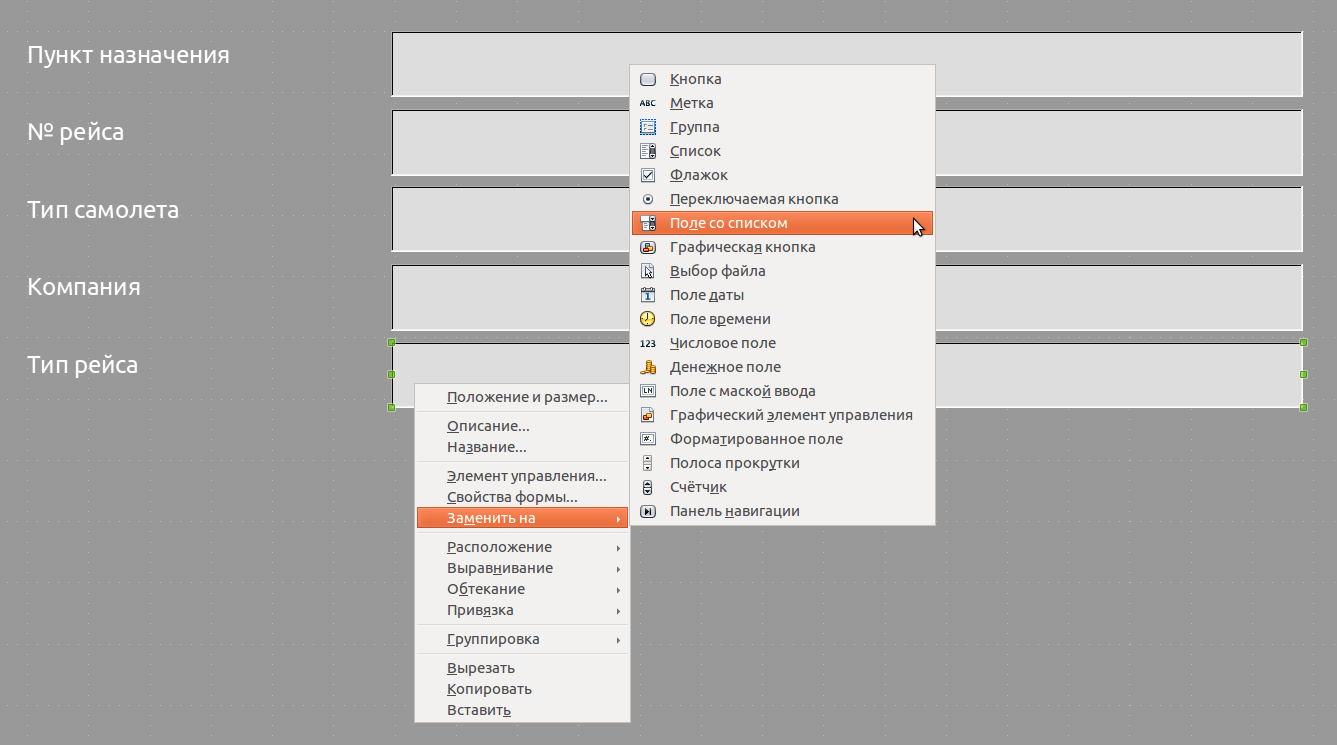Click the Денежное поле coins icon
The width and height of the screenshot is (1337, 745).
click(x=648, y=367)
